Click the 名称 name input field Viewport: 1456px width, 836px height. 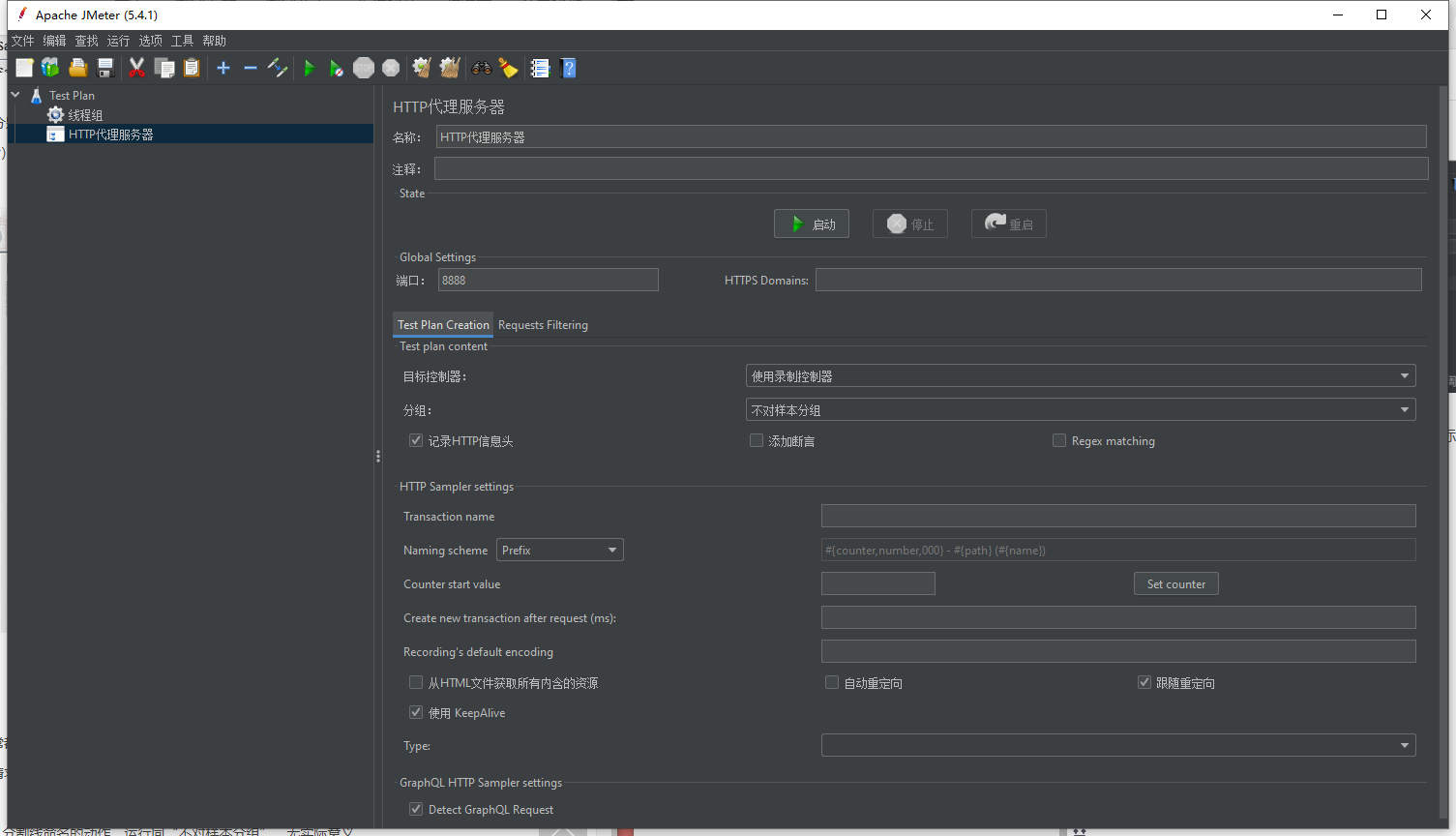(x=931, y=136)
